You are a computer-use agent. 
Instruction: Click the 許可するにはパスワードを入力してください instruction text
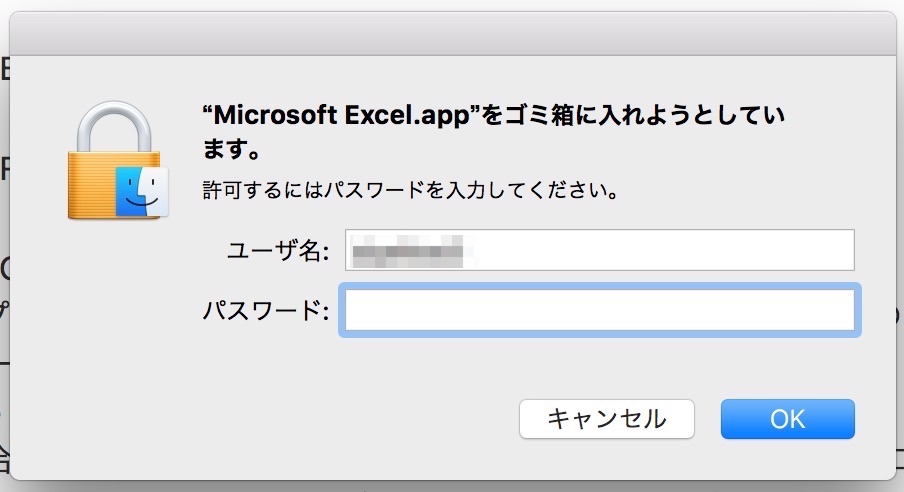pyautogui.click(x=409, y=189)
